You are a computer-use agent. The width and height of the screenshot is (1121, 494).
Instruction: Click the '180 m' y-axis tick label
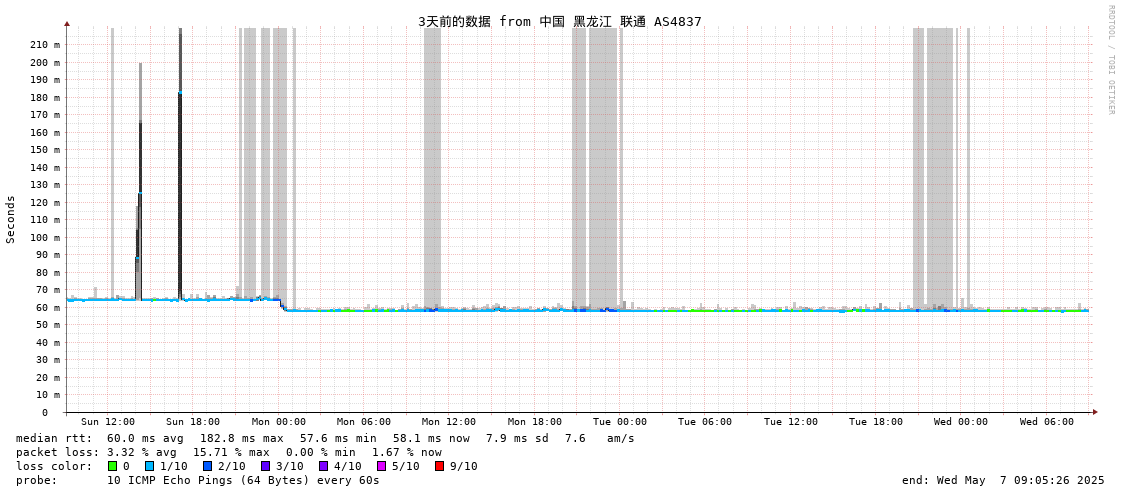click(46, 97)
